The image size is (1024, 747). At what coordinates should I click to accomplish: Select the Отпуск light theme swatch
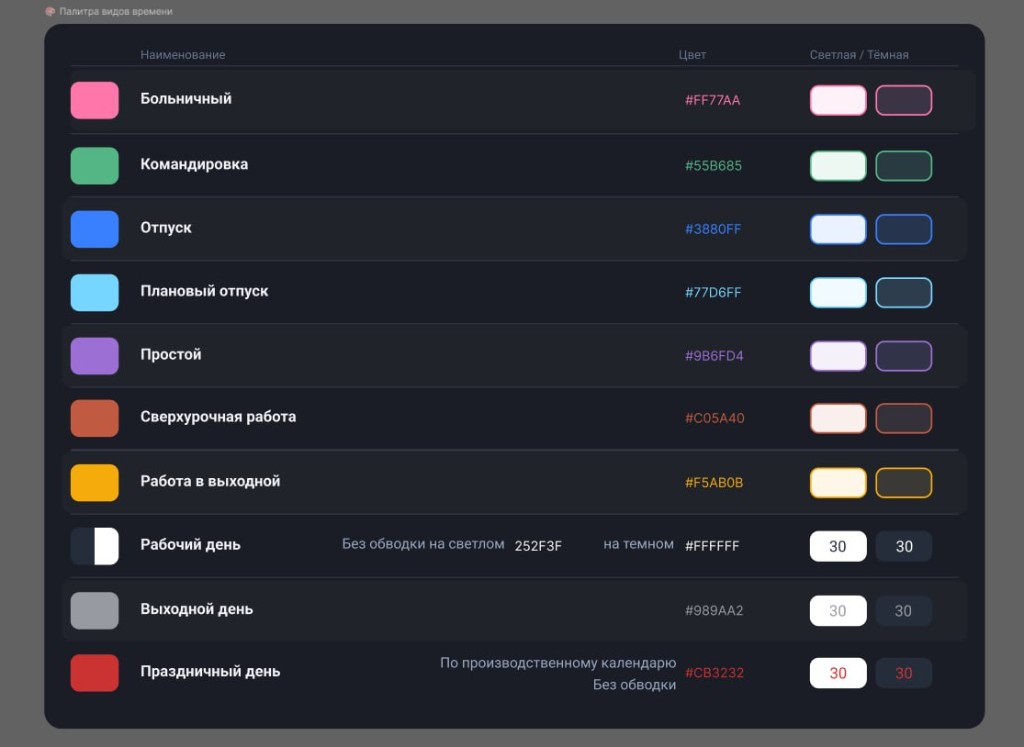click(x=838, y=229)
